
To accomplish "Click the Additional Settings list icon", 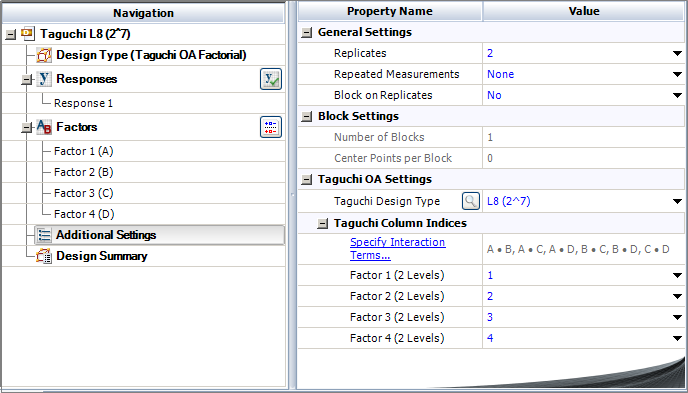I will (x=44, y=235).
